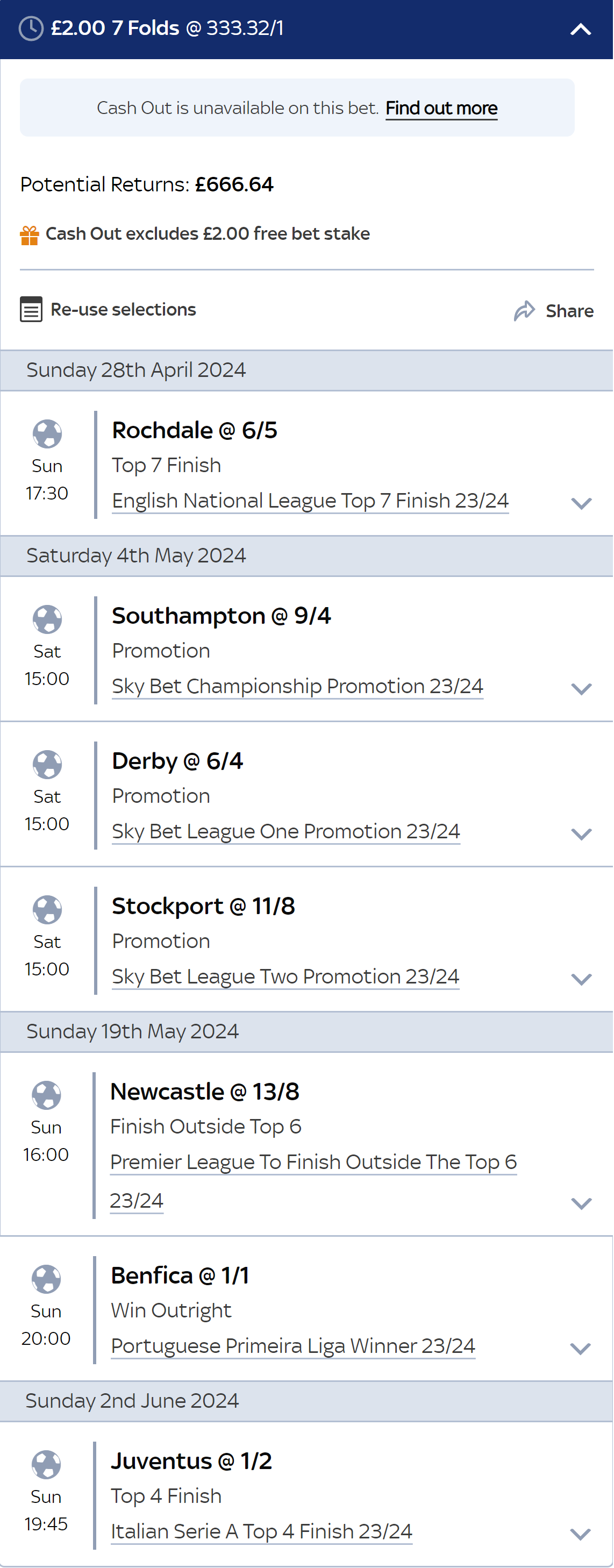
Task: Click the football icon beside Stockport
Action: click(x=47, y=909)
